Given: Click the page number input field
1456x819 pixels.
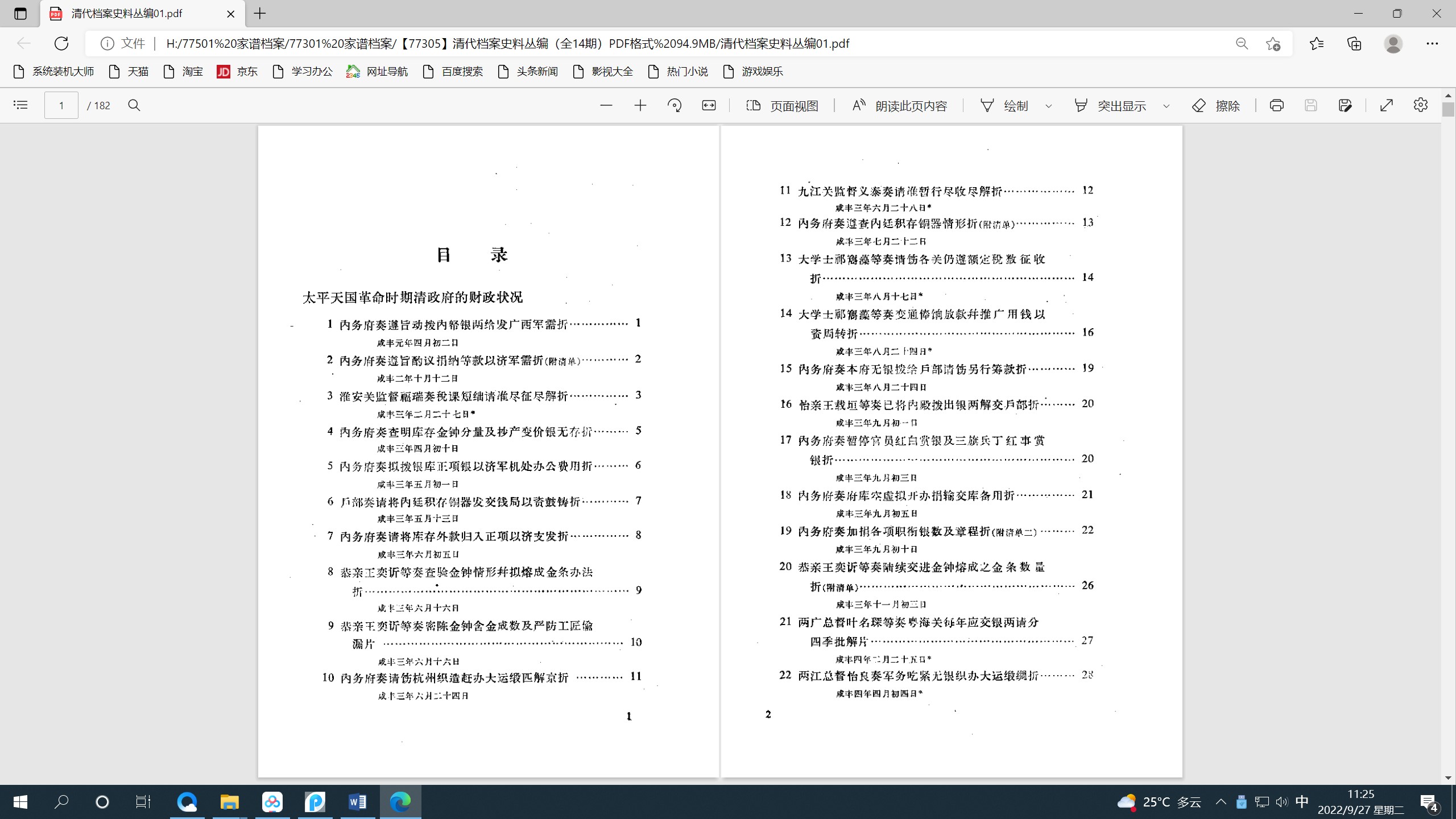Looking at the screenshot, I should [x=61, y=105].
